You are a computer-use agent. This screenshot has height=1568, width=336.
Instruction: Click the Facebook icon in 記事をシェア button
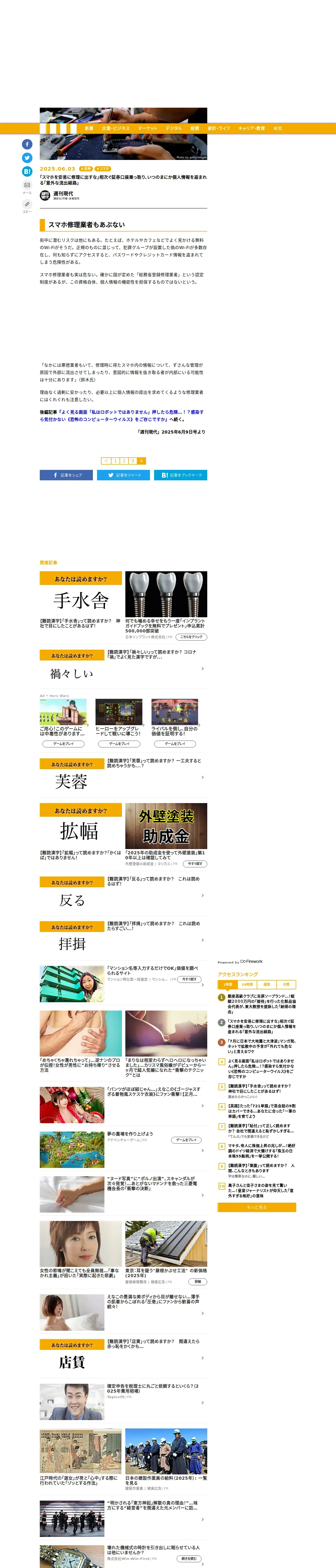55,475
